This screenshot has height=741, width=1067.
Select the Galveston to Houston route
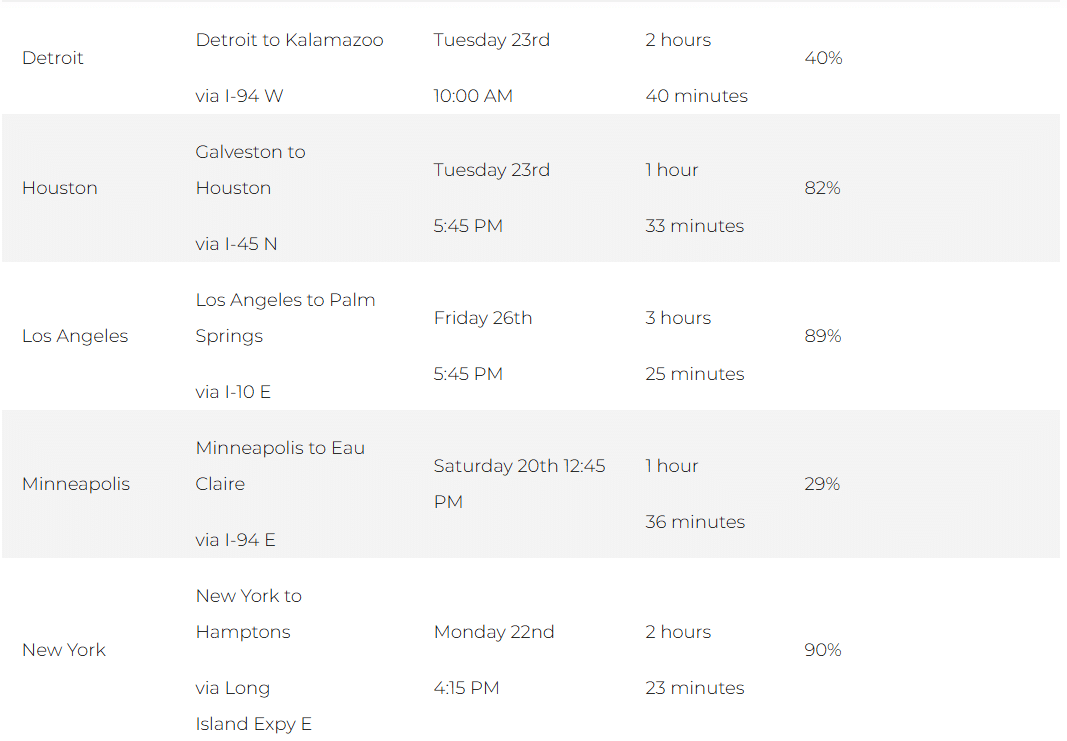coord(250,170)
